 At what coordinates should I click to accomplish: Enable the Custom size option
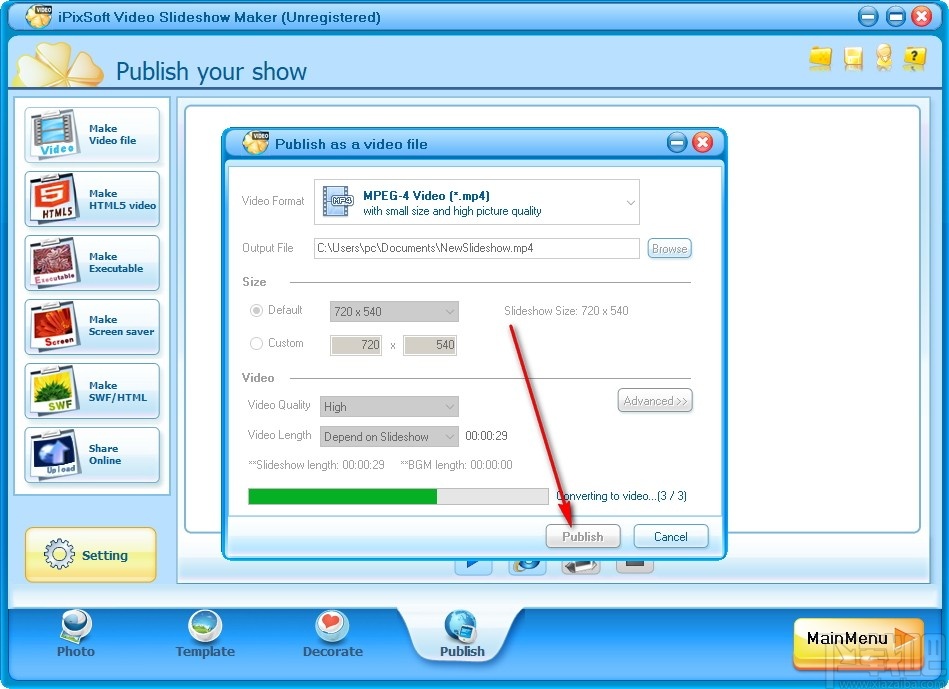pyautogui.click(x=258, y=343)
